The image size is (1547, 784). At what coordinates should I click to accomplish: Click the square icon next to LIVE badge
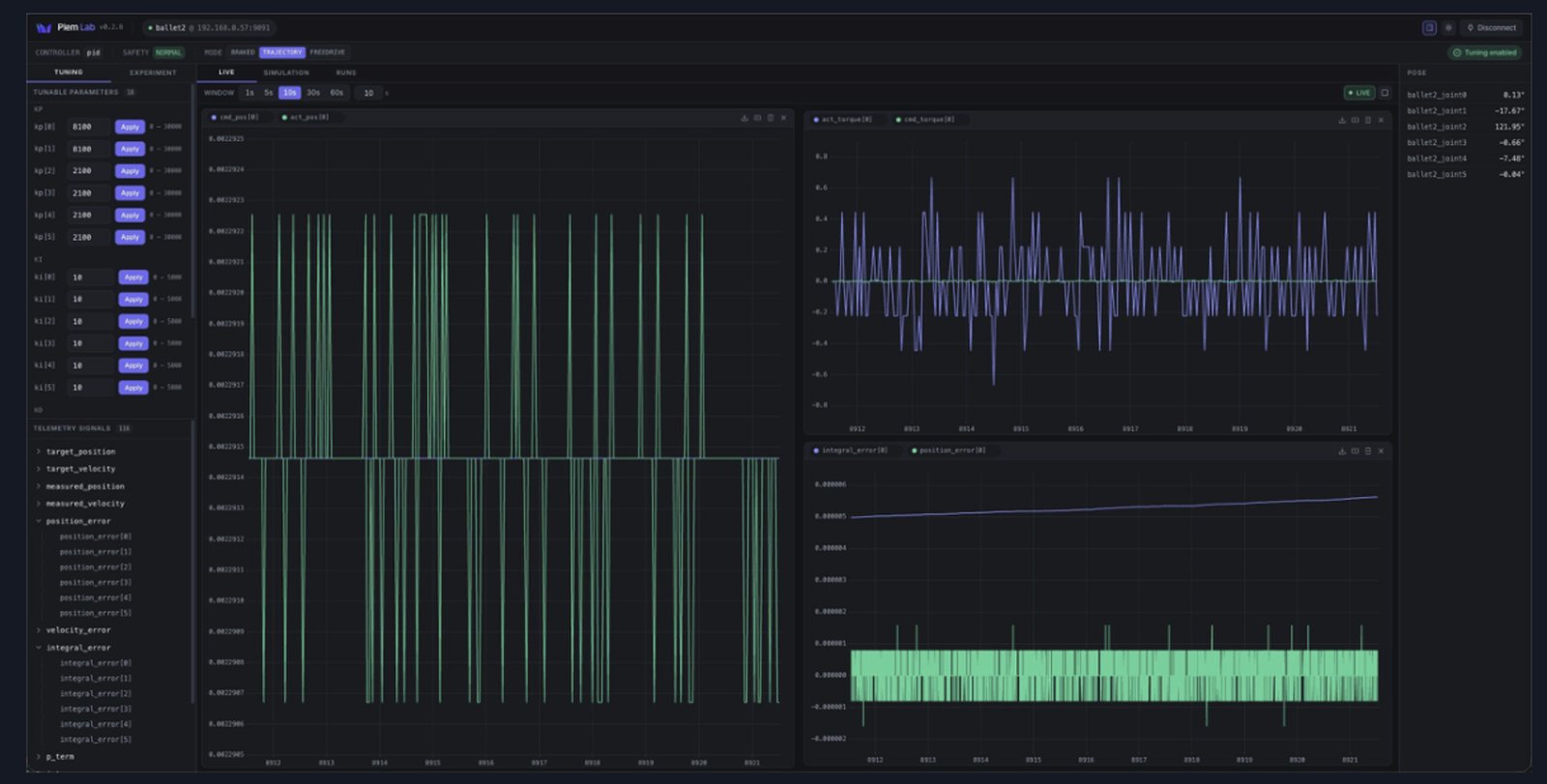1385,93
